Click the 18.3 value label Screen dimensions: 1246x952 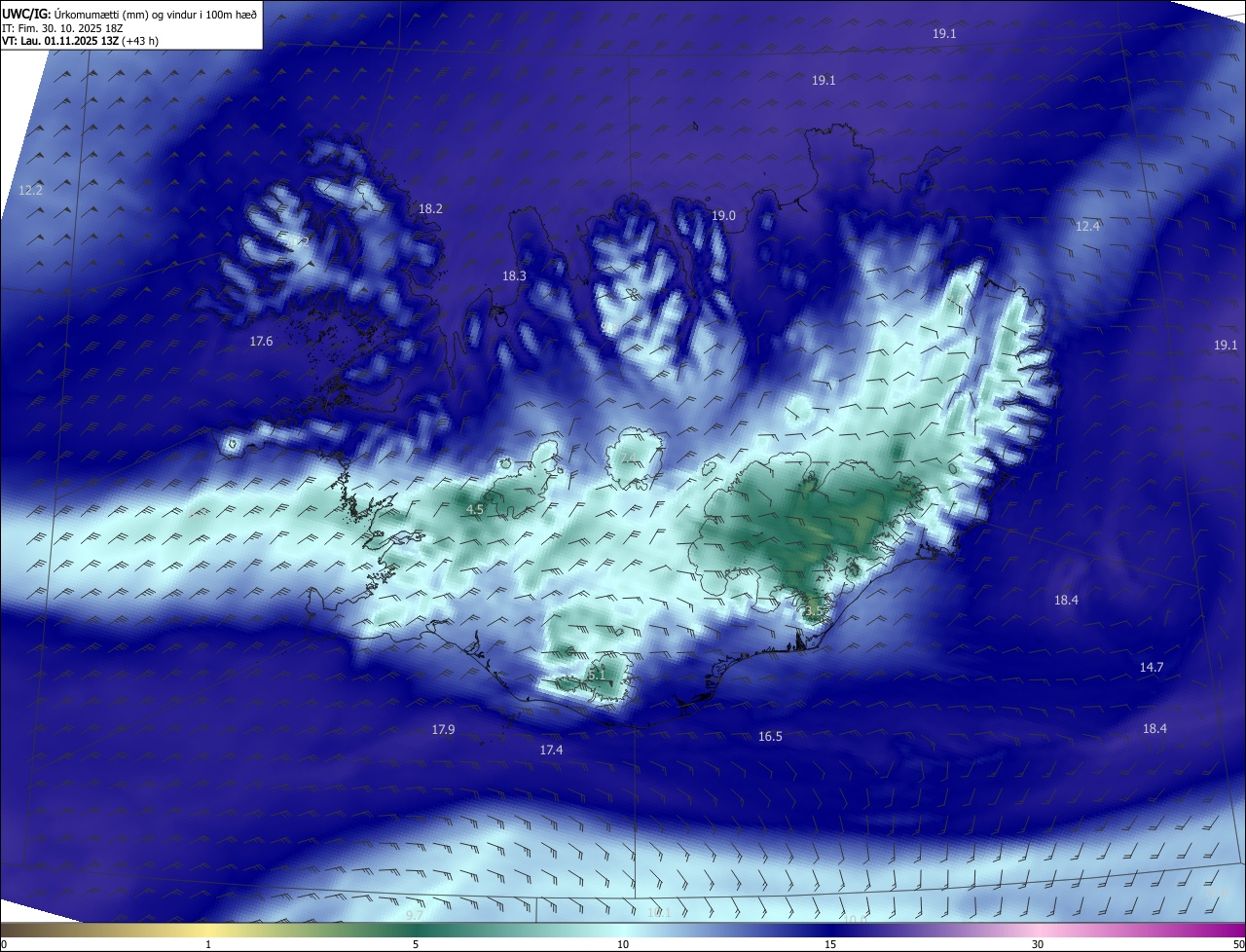514,276
